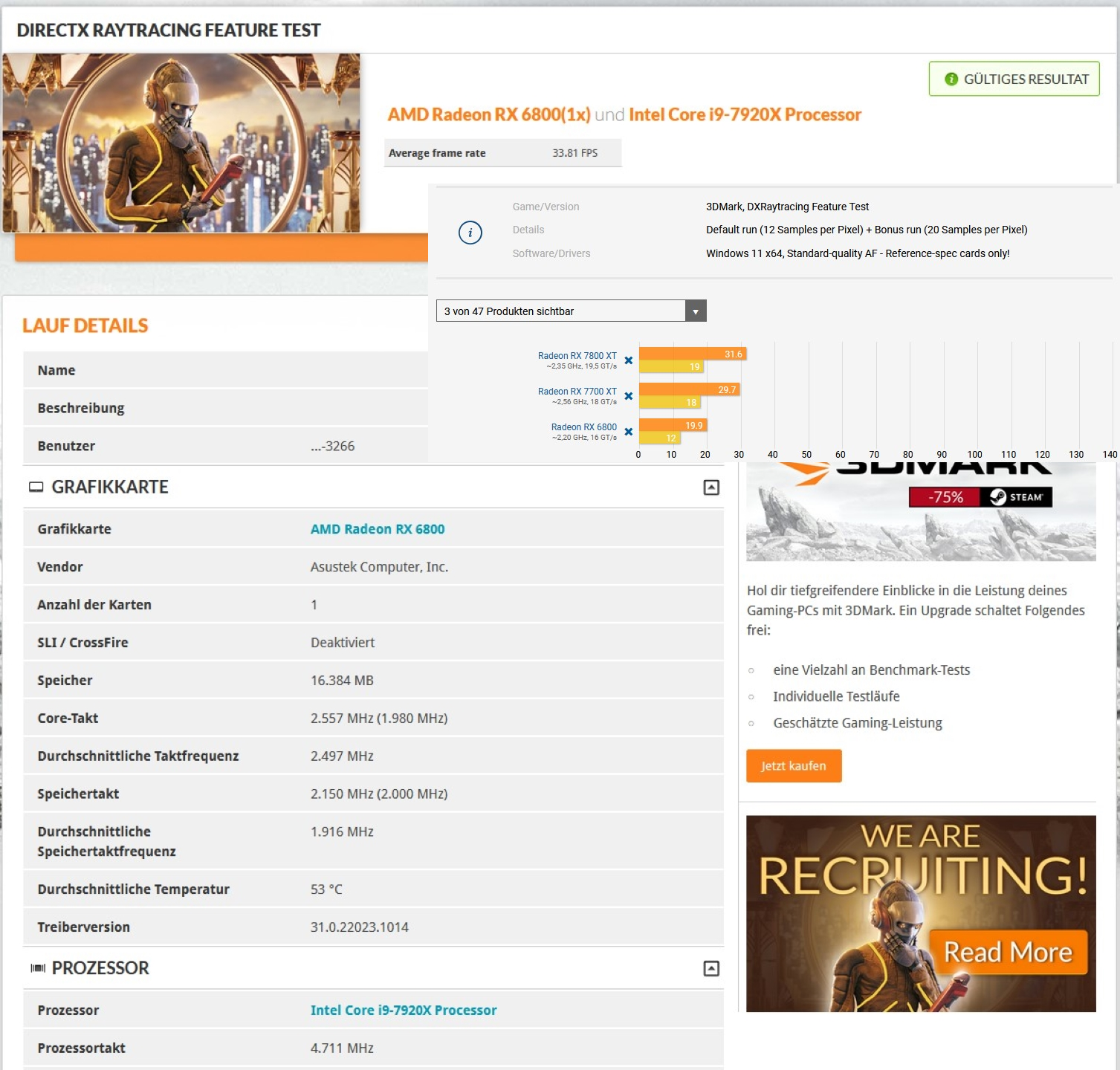Click the Radeon RX 6800 chart label
The image size is (1120, 1070).
coord(584,427)
